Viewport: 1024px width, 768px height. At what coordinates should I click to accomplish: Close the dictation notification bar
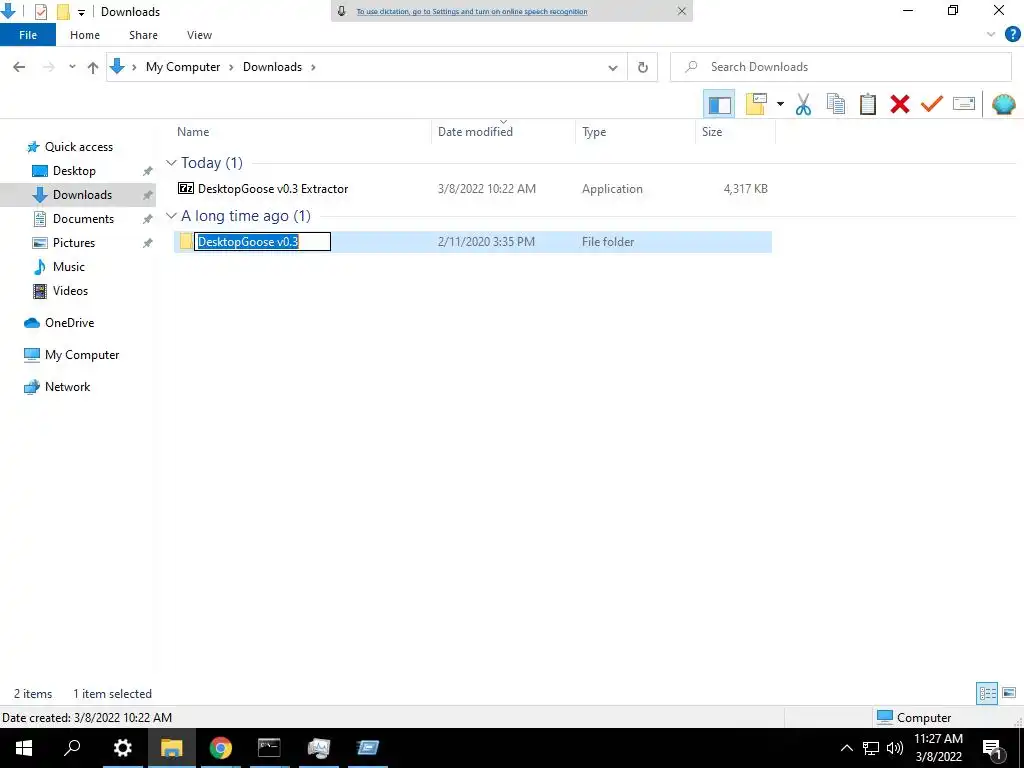pos(681,11)
